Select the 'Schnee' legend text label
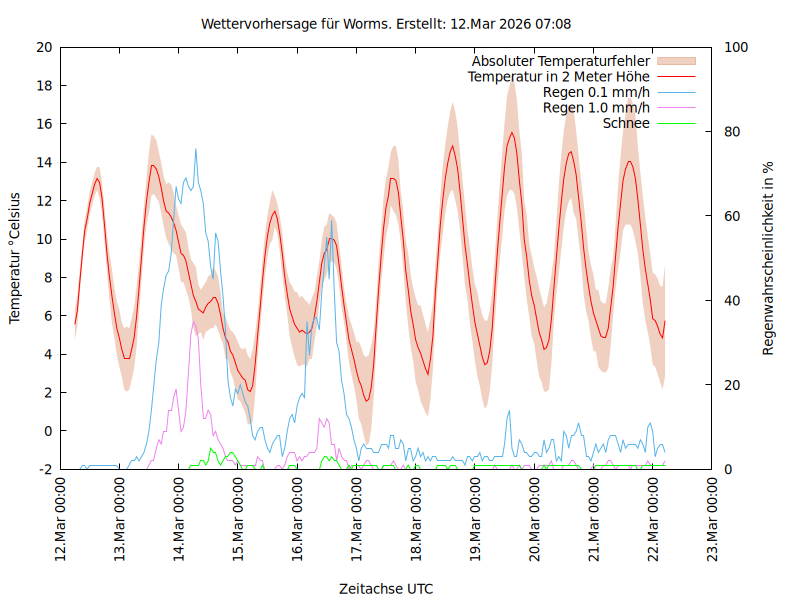 [x=627, y=123]
